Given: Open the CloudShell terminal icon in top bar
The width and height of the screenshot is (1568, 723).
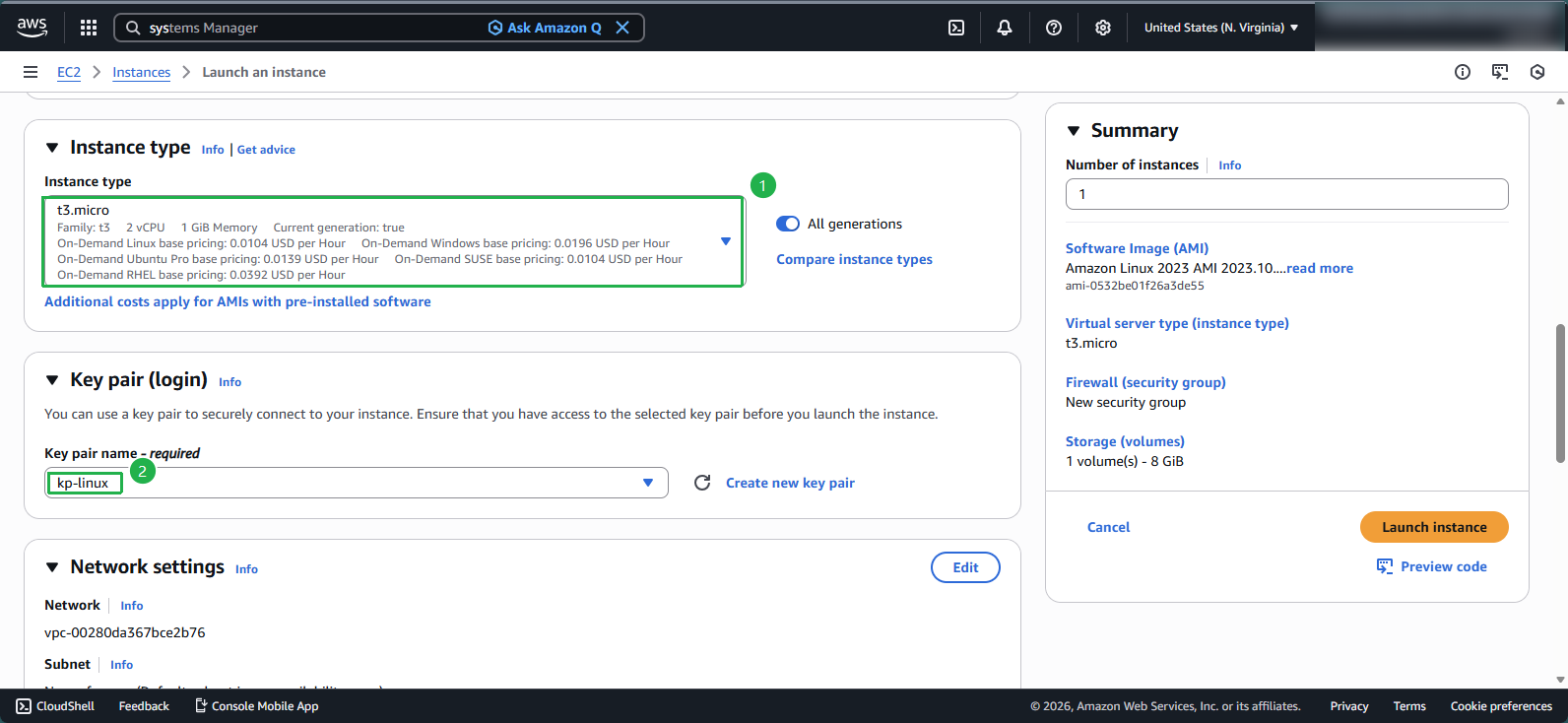Looking at the screenshot, I should coord(956,28).
